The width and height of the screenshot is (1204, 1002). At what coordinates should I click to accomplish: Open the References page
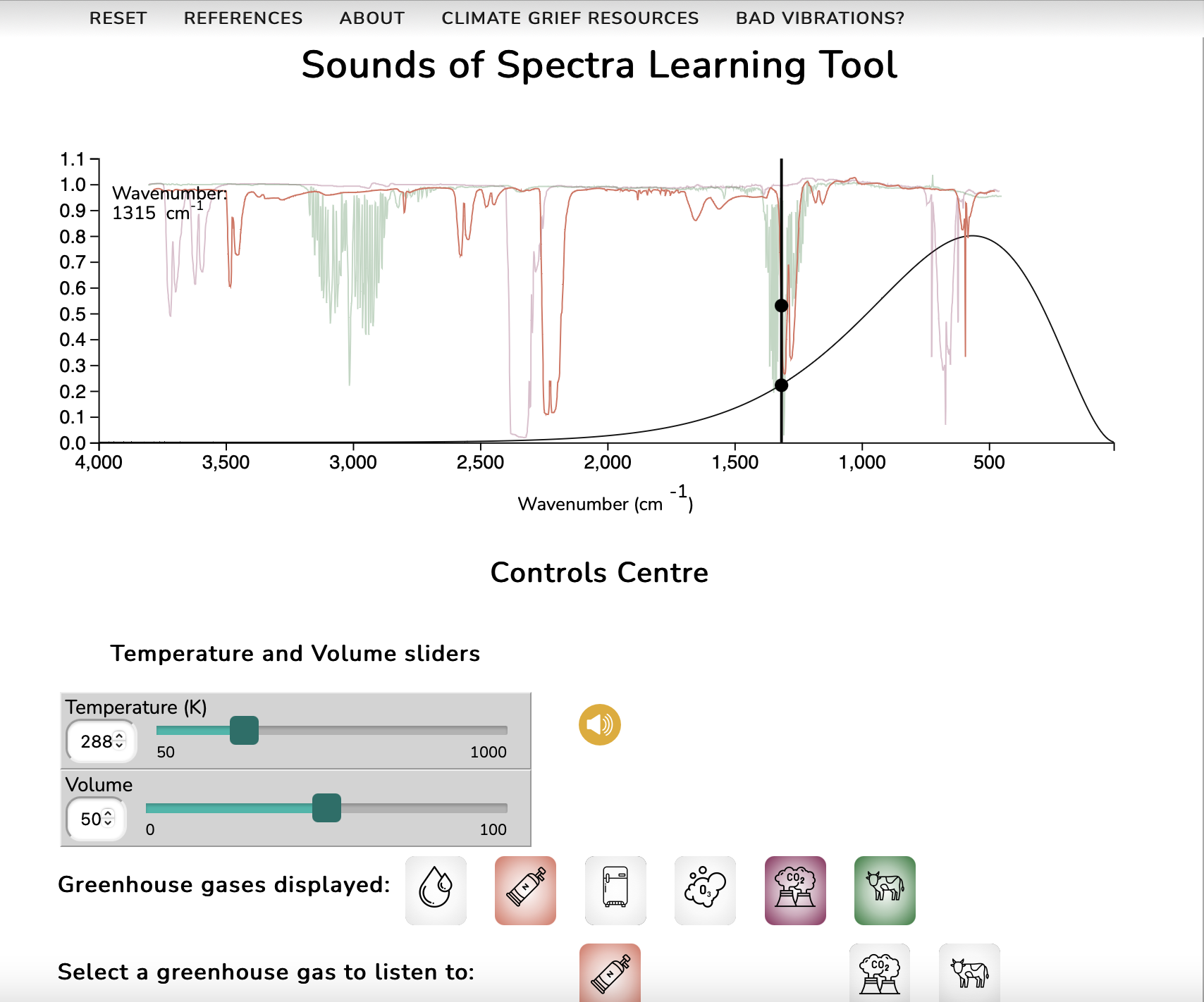pyautogui.click(x=243, y=18)
